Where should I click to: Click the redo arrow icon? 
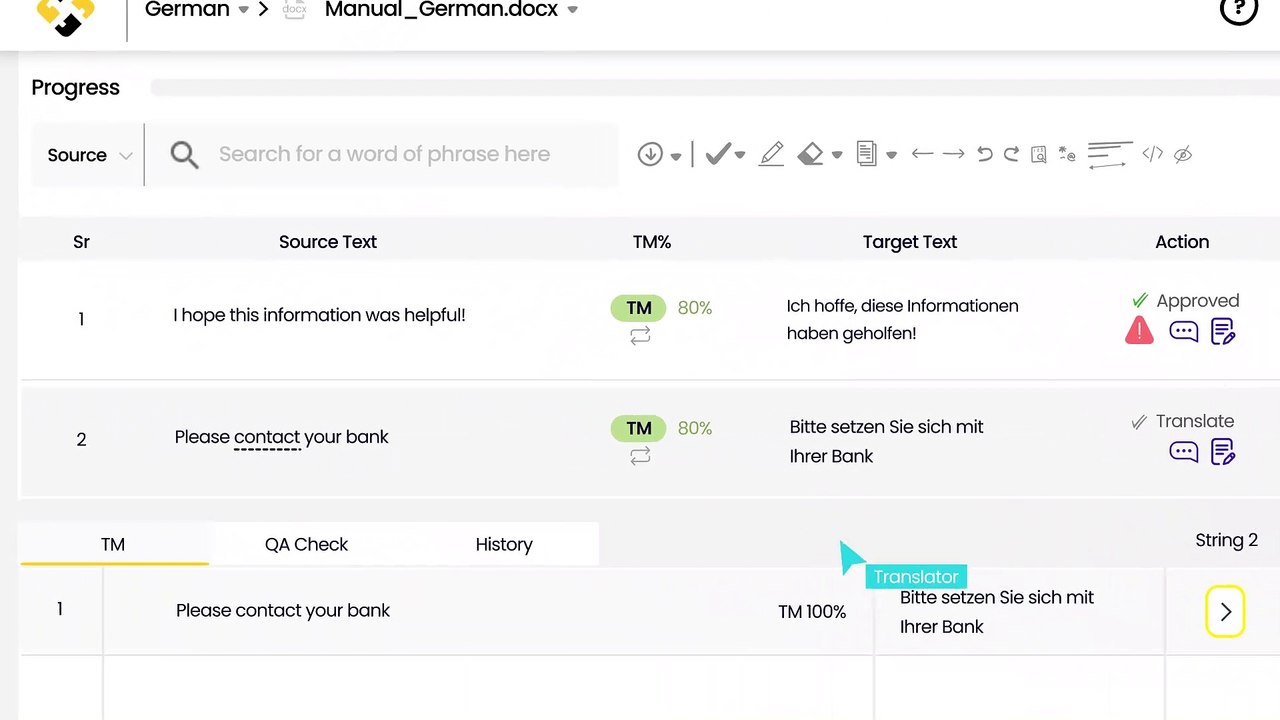(x=1011, y=154)
